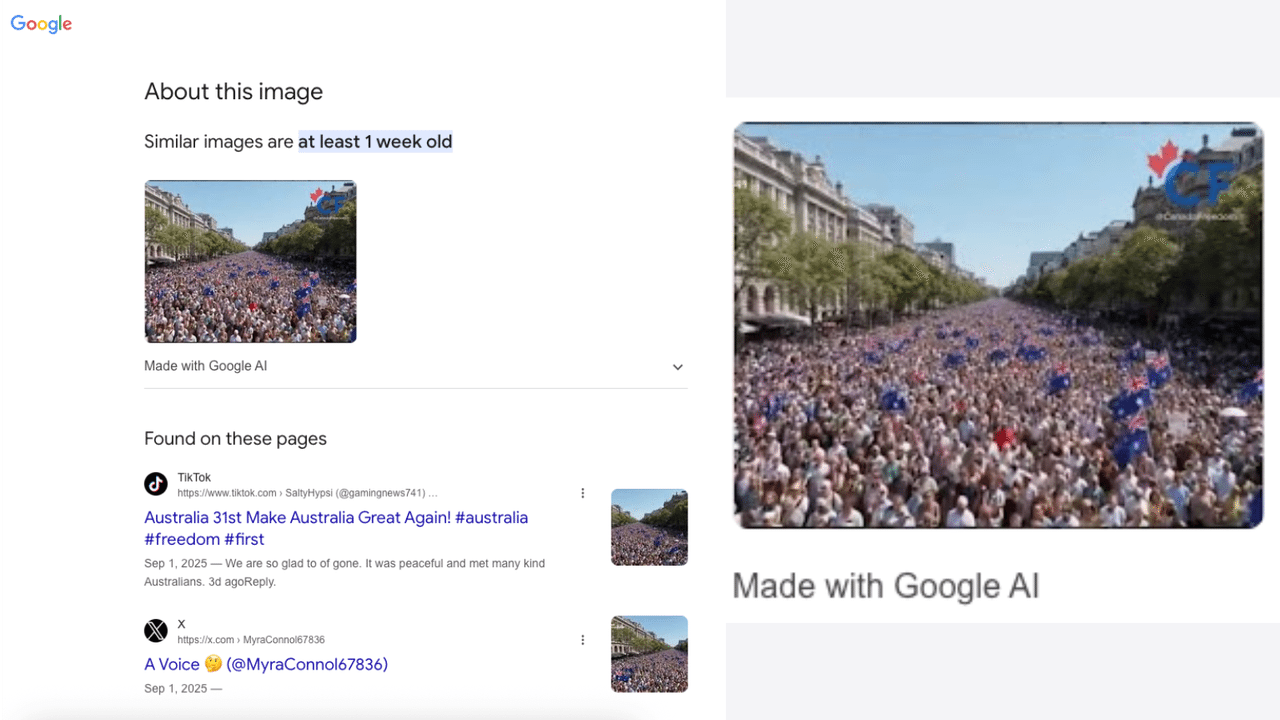Click the Google logo
1280x720 pixels.
[x=40, y=23]
